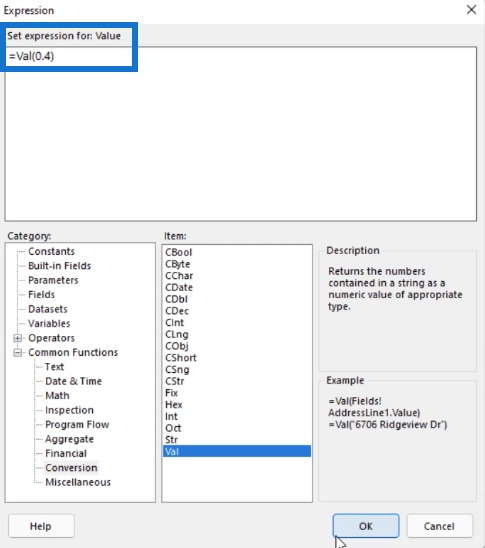Screen dimensions: 485x548
Task: Expand the Operators tree node
Action: 17,338
